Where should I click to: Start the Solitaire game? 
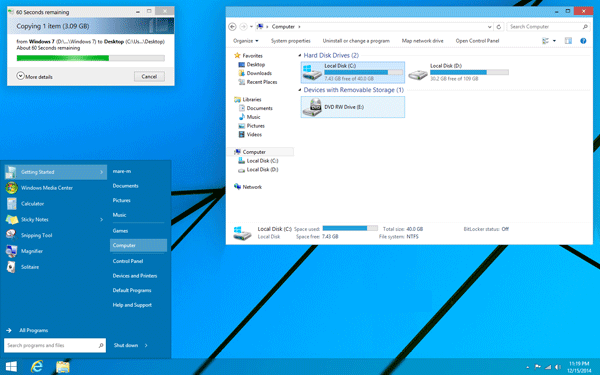30,267
